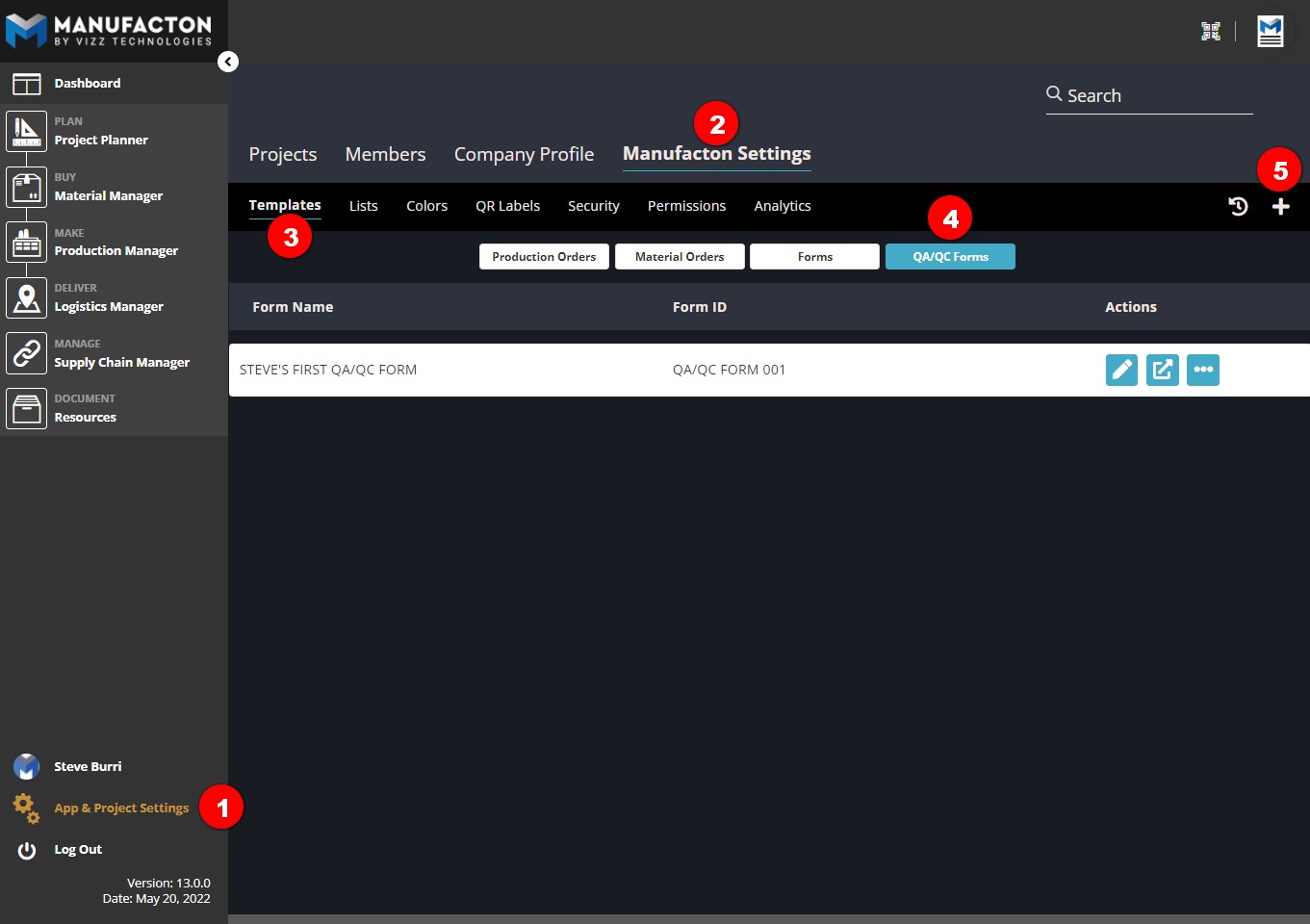Add a new template with plus icon
Screen dimensions: 1310x924
[1280, 206]
